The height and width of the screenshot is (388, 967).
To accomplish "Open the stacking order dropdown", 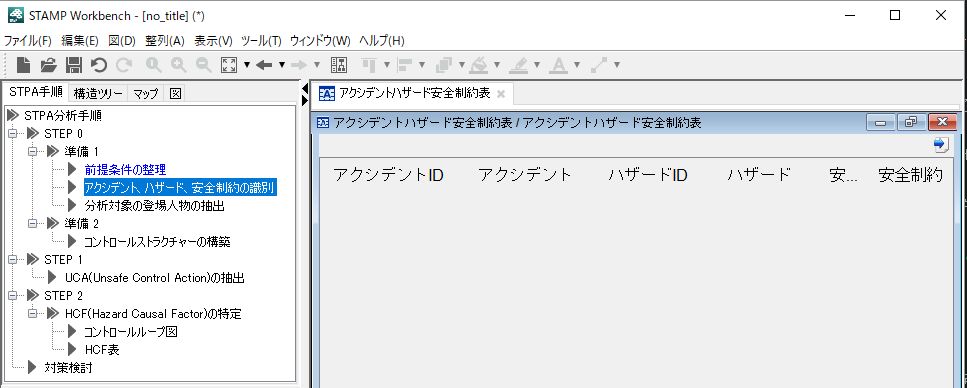I will (x=461, y=65).
